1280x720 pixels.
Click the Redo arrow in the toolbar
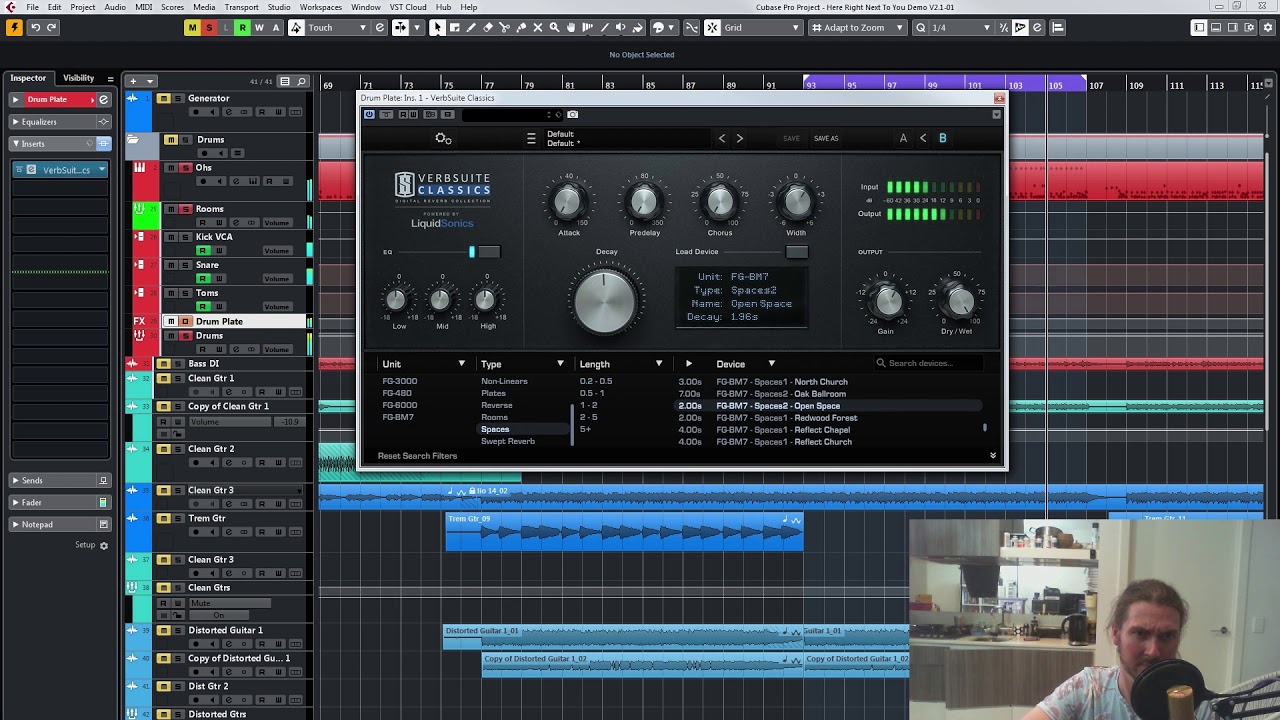(52, 28)
